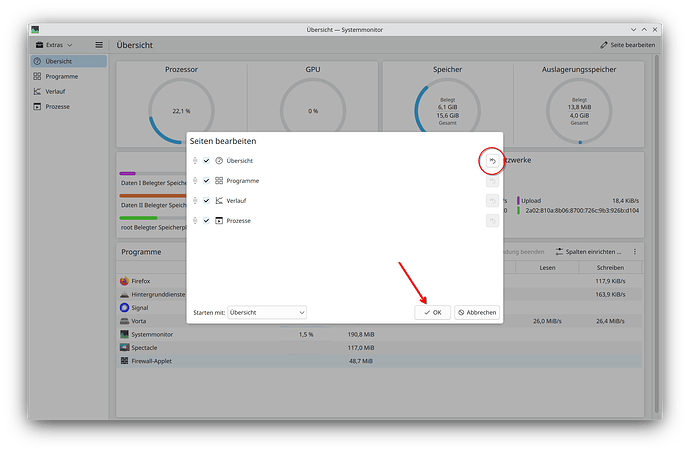Click the Firefox icon in Programme list
The height and width of the screenshot is (453, 690).
pyautogui.click(x=124, y=281)
